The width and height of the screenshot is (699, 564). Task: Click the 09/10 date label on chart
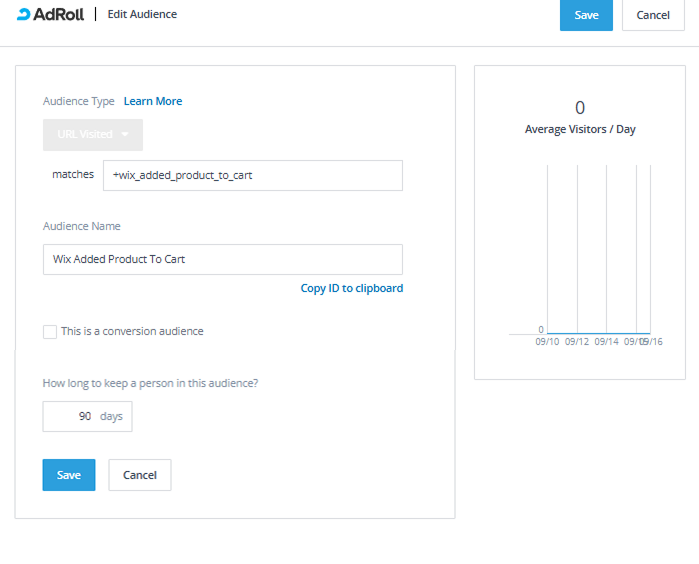547,342
